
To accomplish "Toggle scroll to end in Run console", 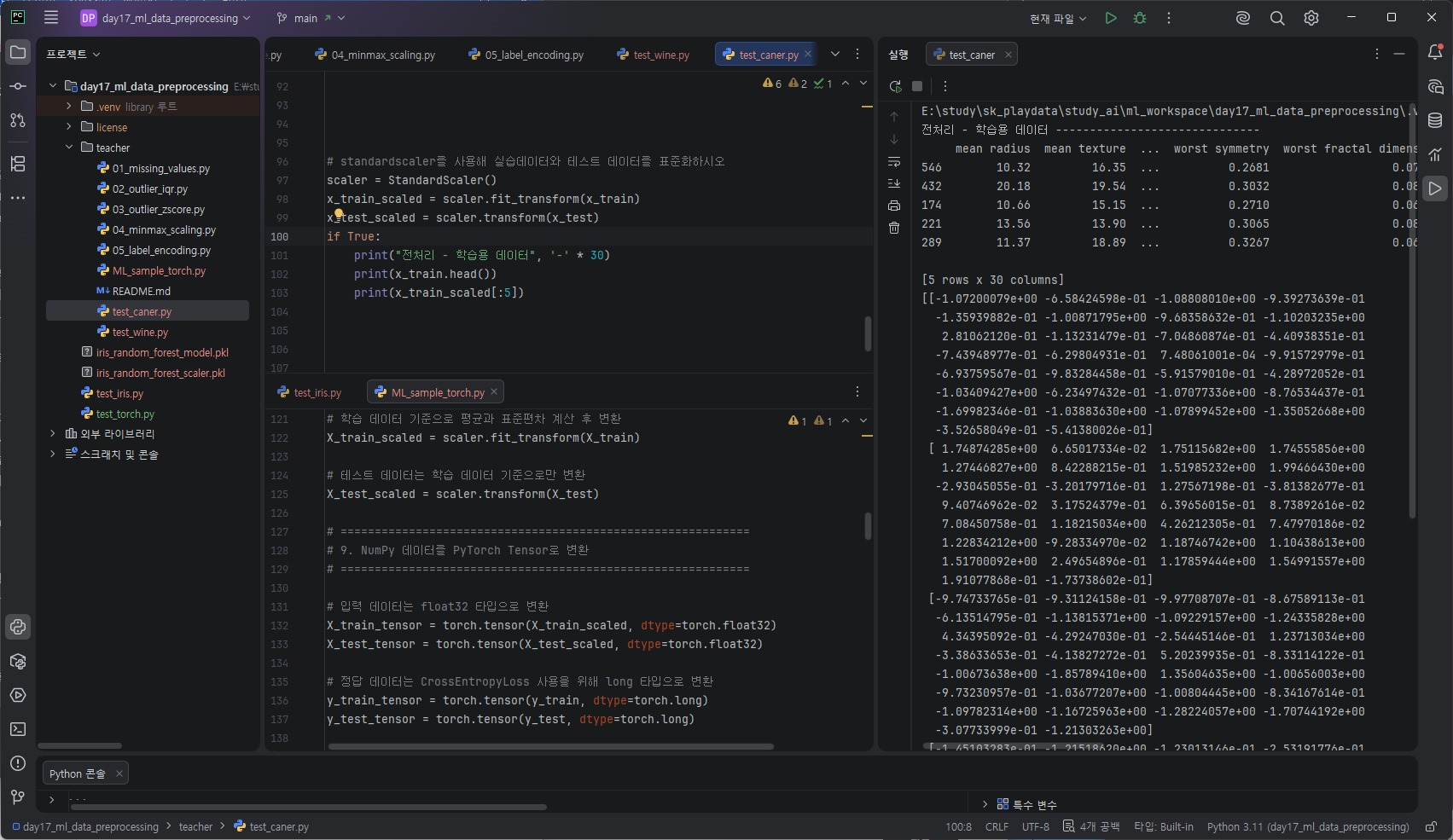I will 894,183.
